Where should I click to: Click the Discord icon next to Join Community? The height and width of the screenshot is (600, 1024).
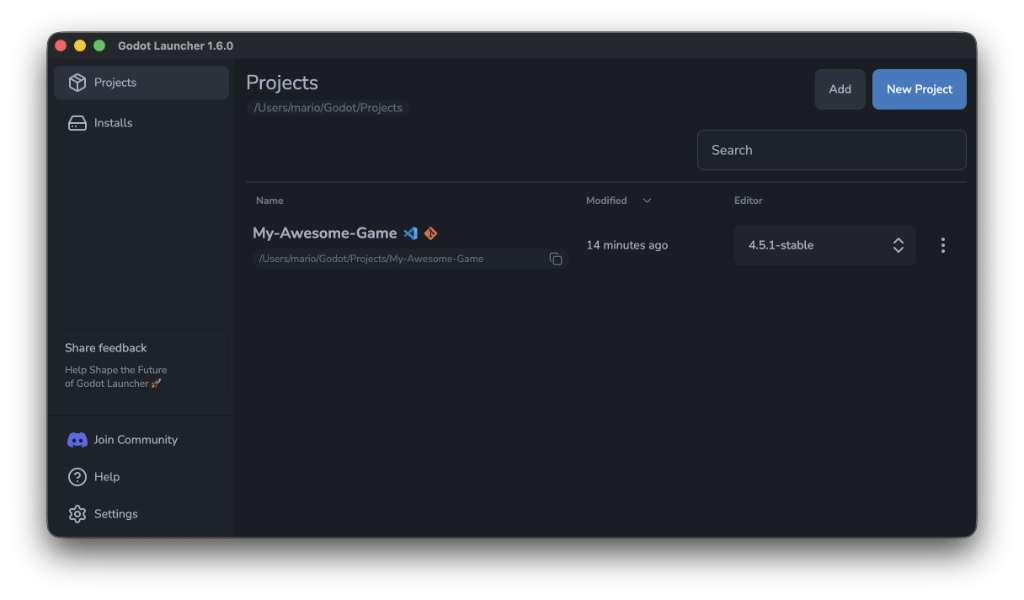pos(78,439)
